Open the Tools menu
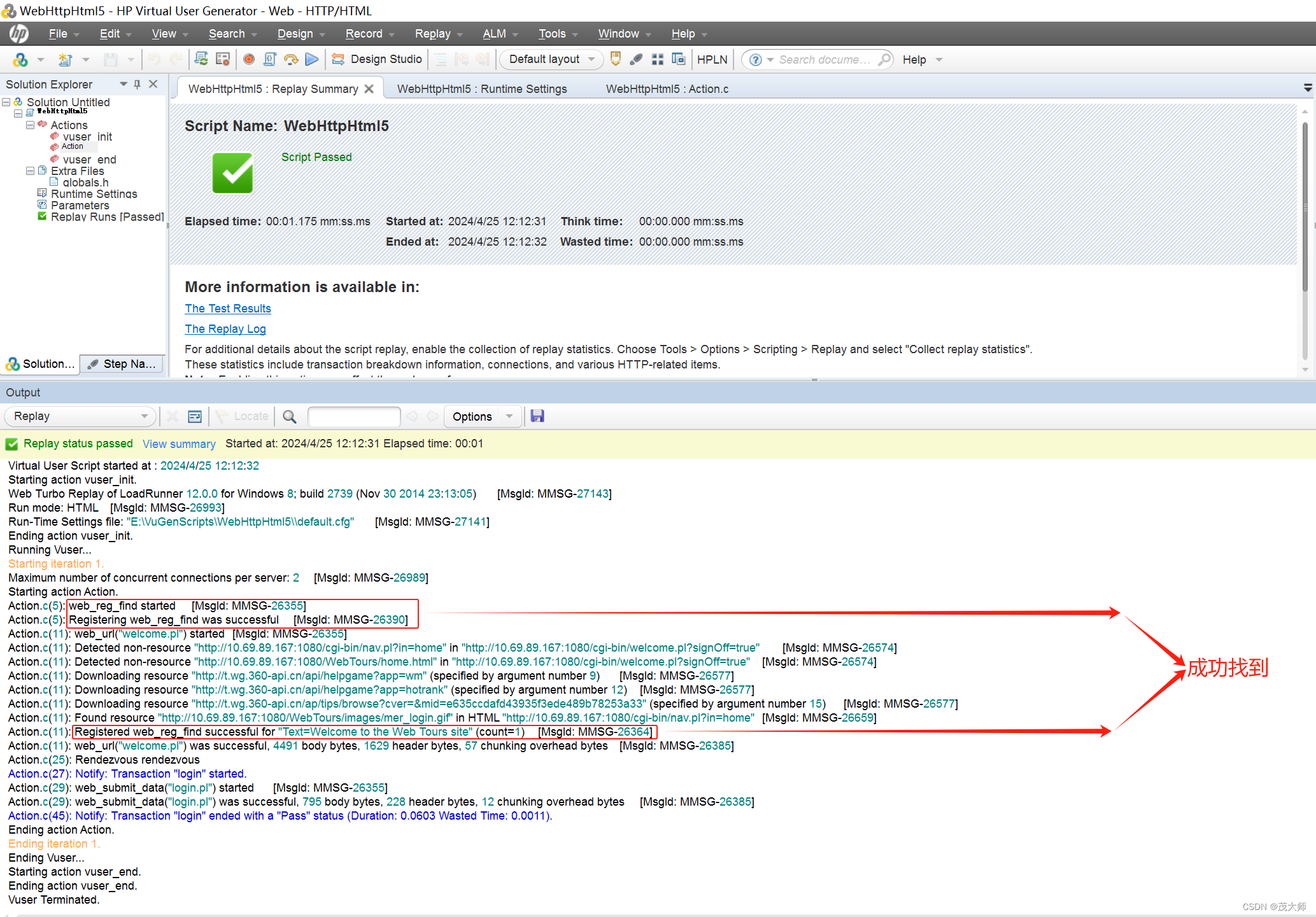The width and height of the screenshot is (1316, 917). tap(551, 33)
